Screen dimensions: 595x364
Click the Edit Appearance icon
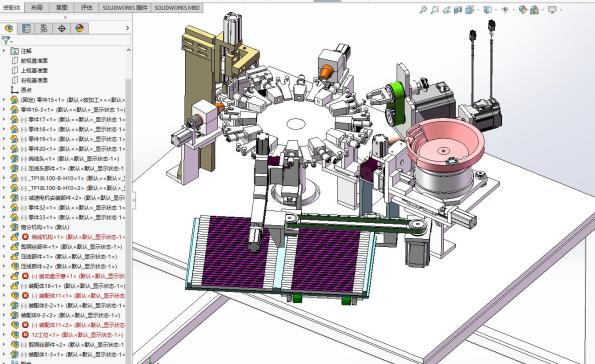tap(523, 10)
